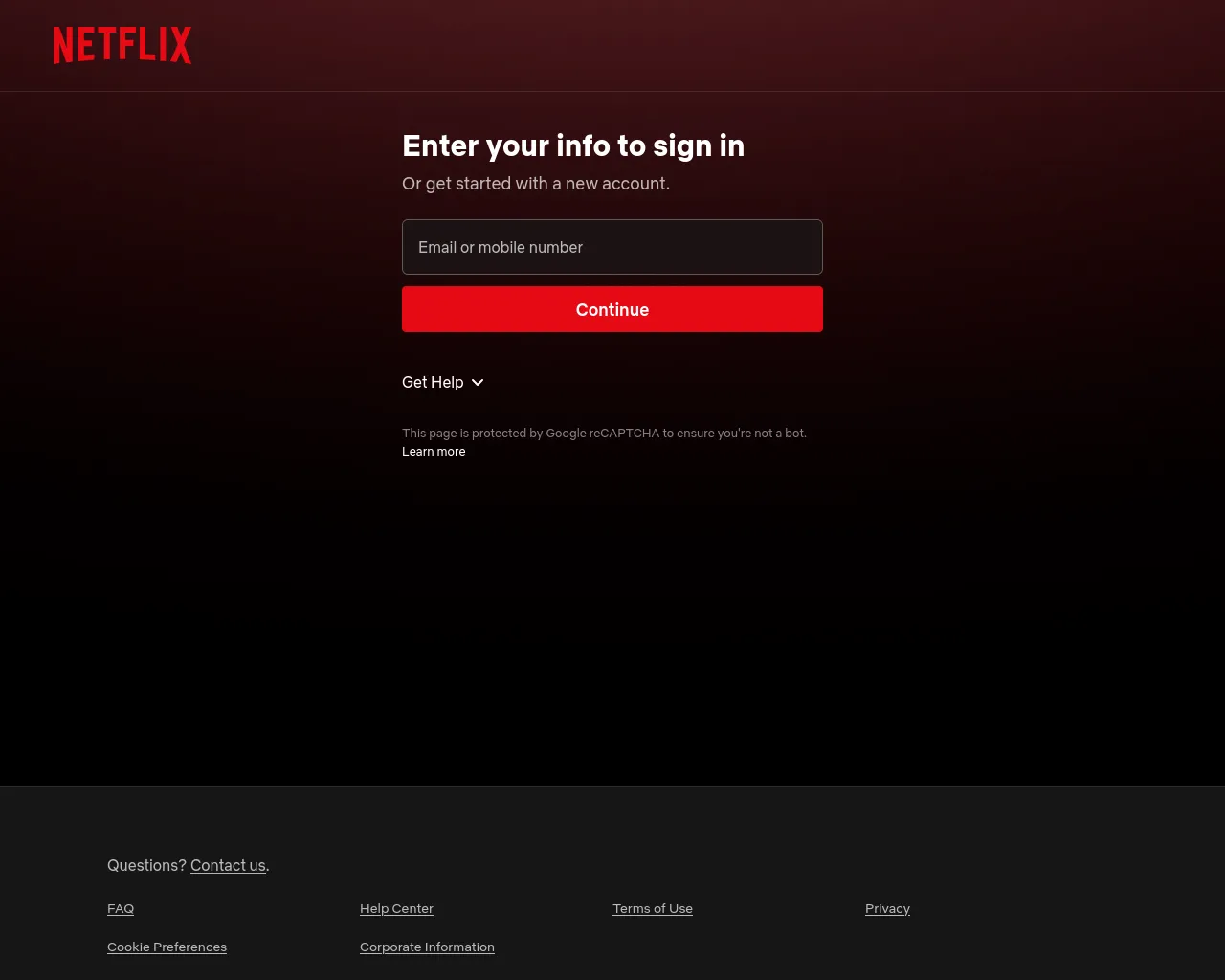
Task: Open Terms of Use link
Action: point(653,908)
